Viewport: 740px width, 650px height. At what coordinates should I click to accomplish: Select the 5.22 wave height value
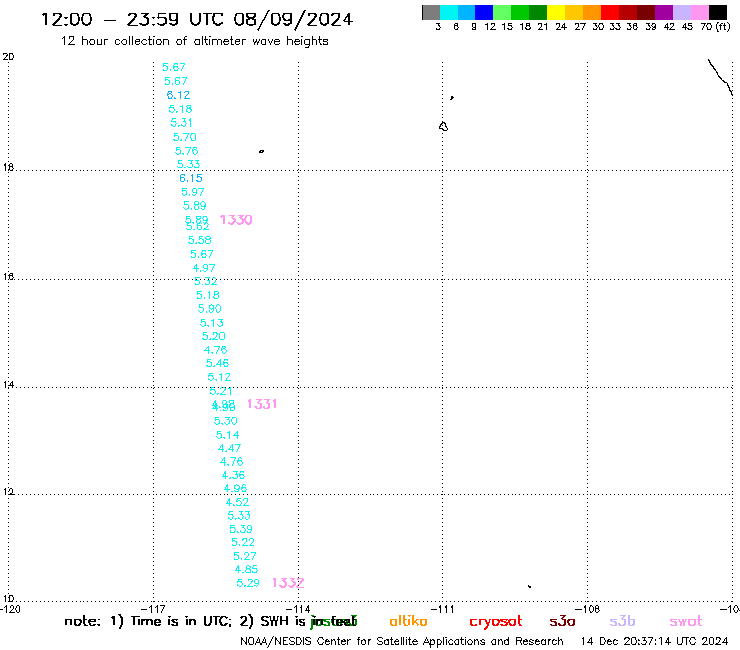(243, 542)
